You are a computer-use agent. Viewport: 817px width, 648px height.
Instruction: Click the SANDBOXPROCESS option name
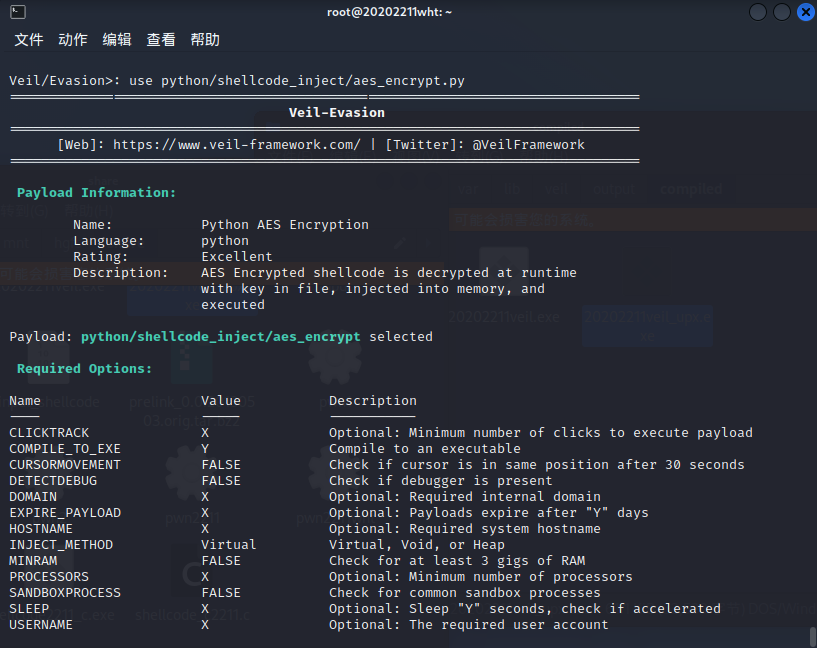pyautogui.click(x=65, y=593)
